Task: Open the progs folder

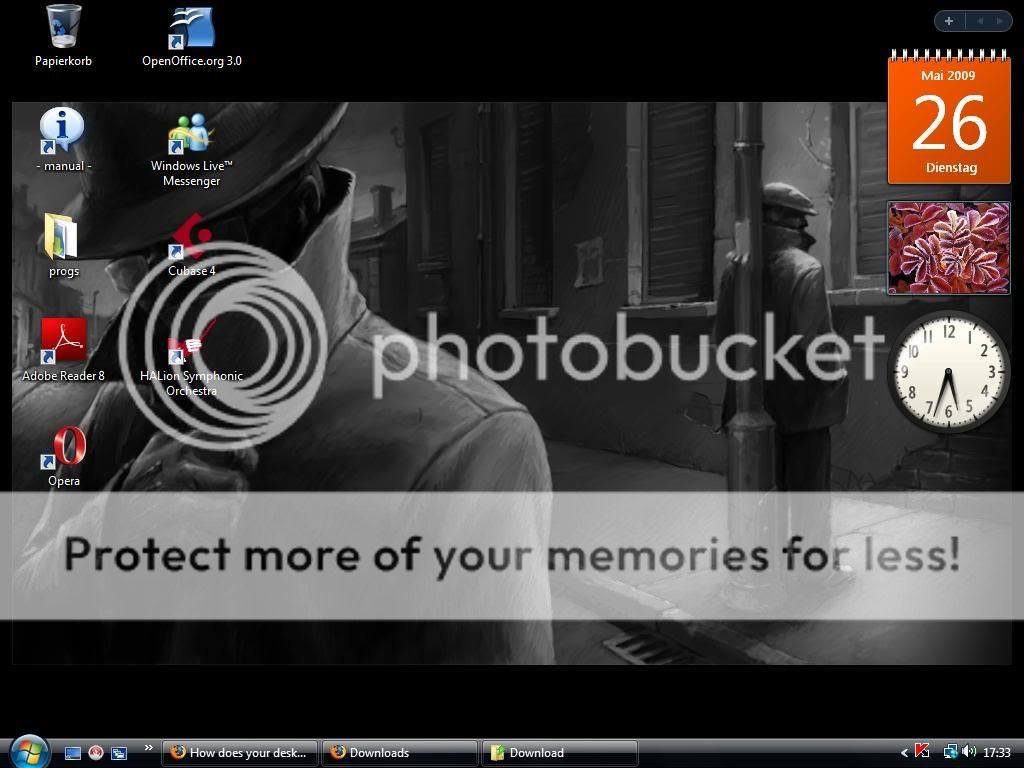Action: coord(63,239)
